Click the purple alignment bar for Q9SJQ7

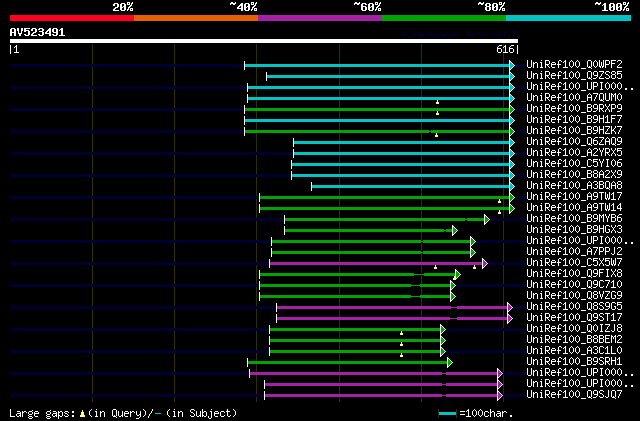click(x=381, y=396)
